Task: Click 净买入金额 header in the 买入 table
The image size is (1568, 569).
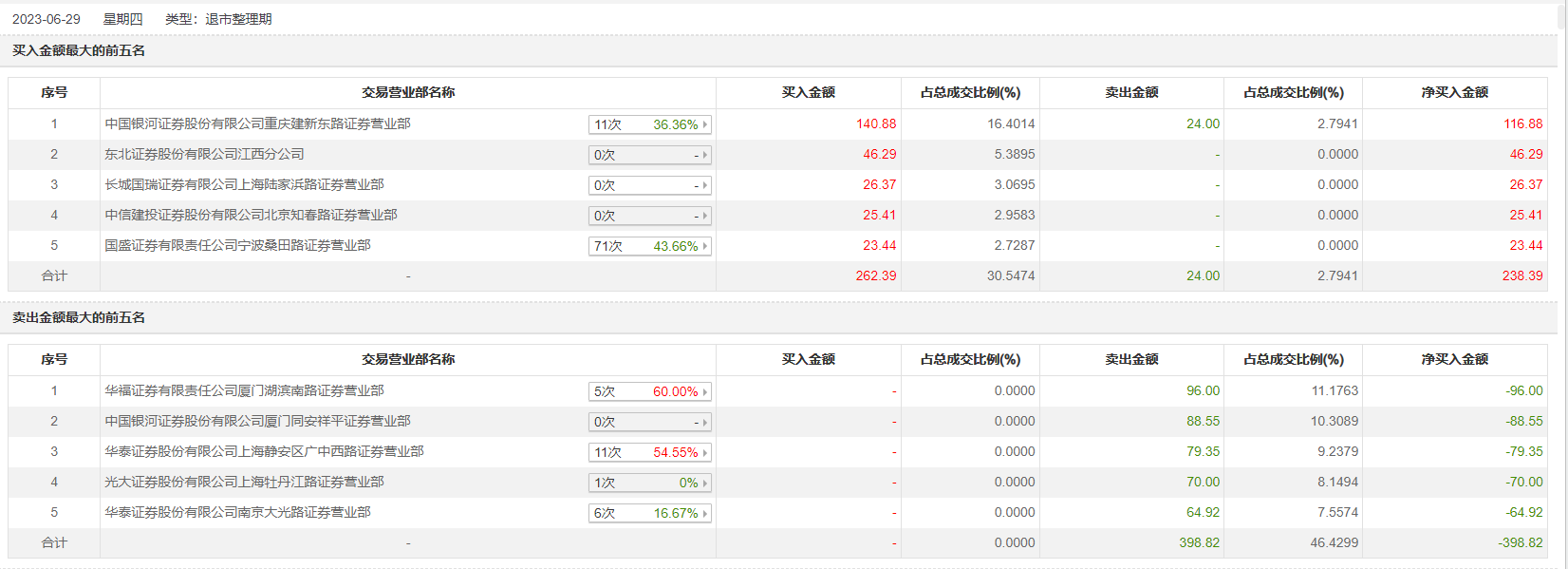Action: pos(1454,92)
